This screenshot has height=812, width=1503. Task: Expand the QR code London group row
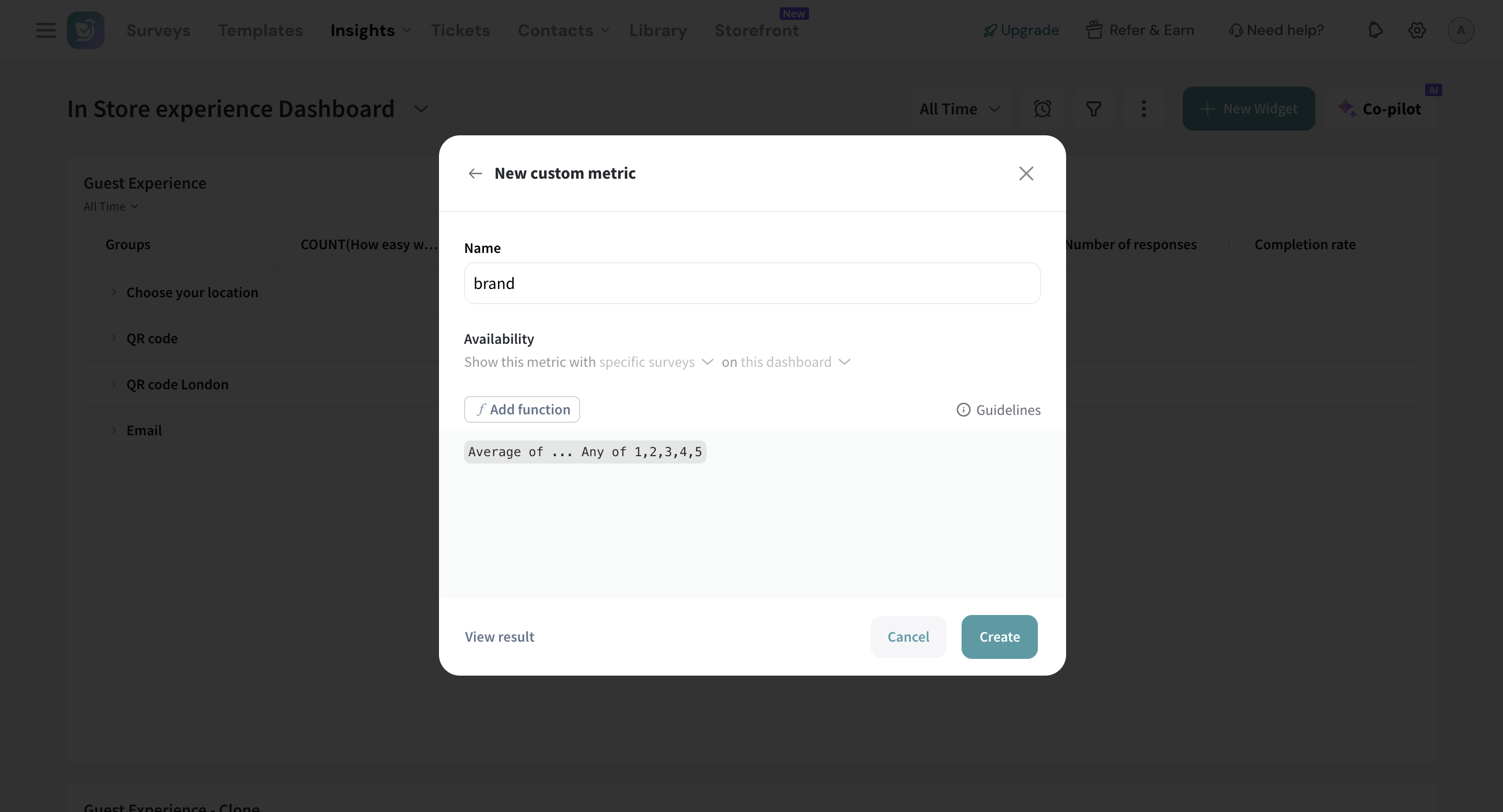click(114, 385)
